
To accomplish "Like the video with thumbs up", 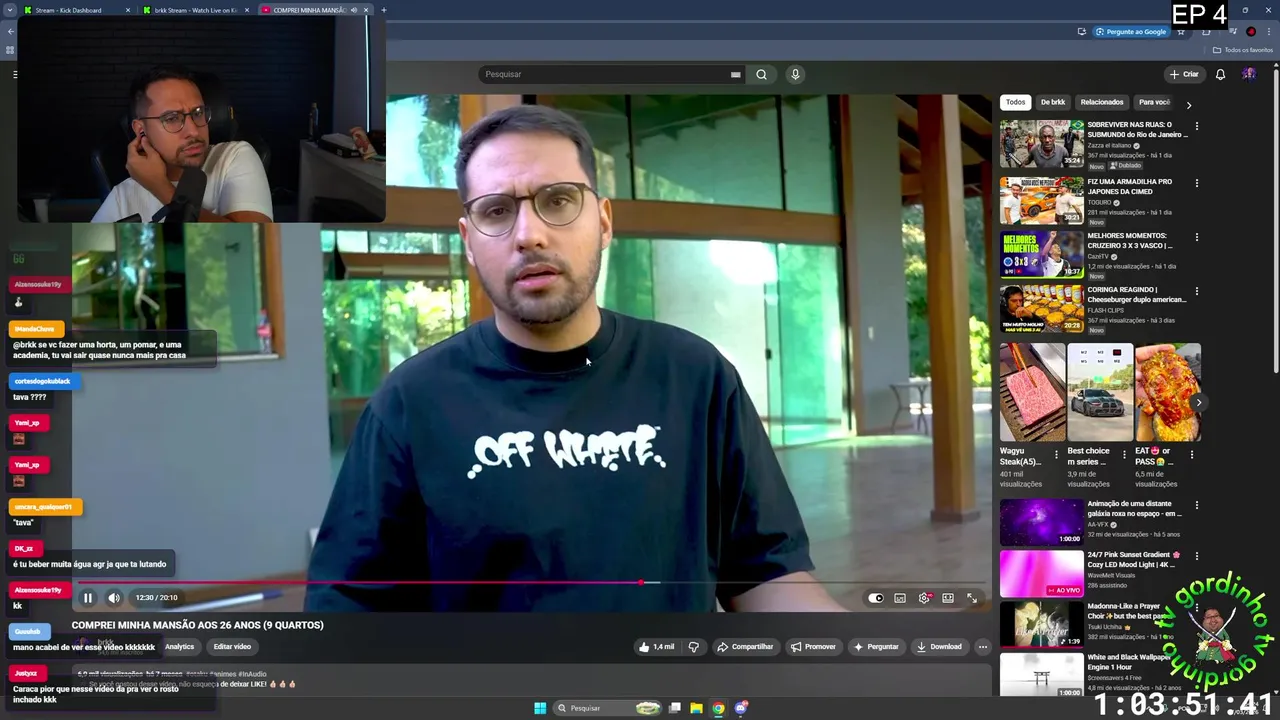I will (656, 647).
